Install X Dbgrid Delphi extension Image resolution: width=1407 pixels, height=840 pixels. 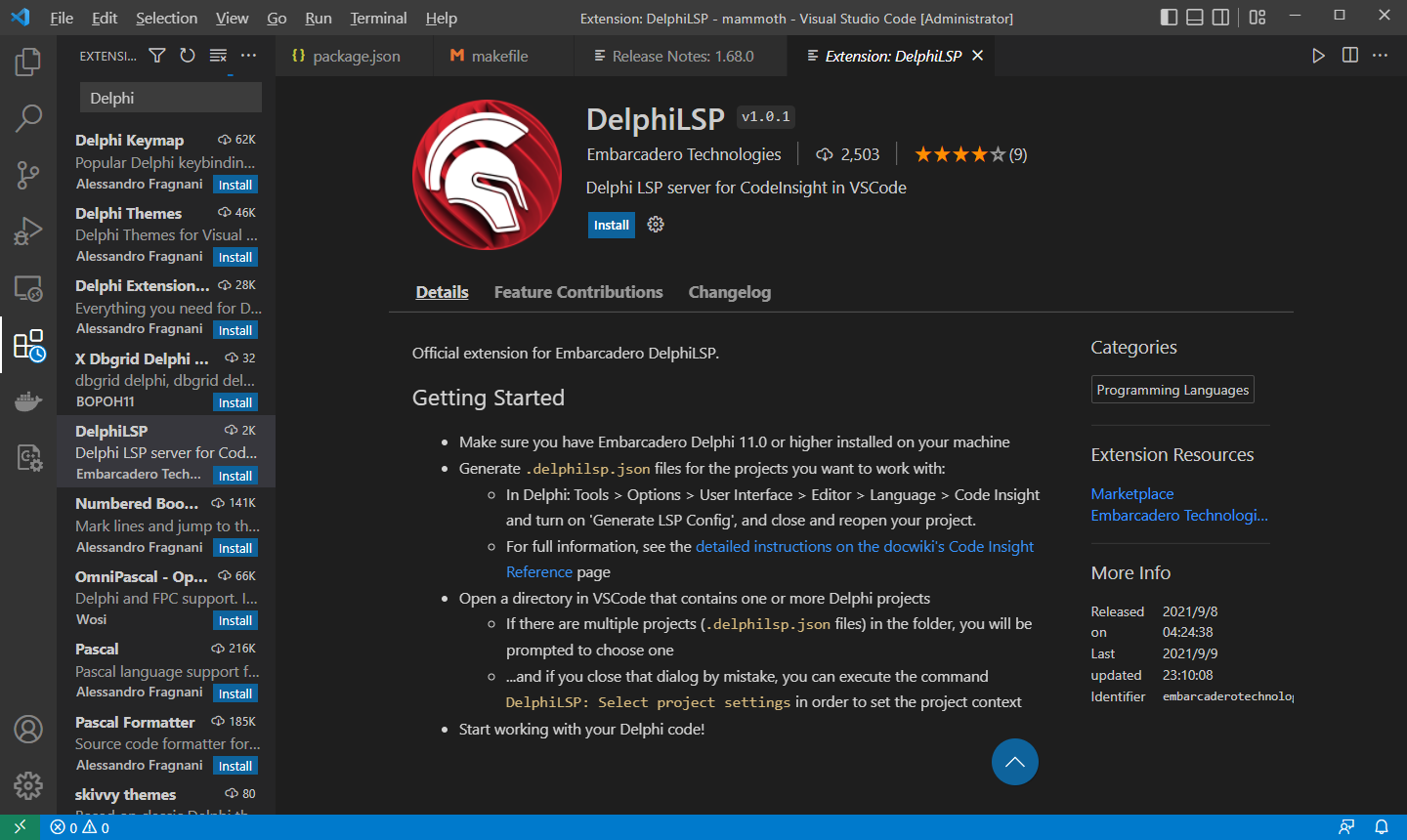pos(235,402)
